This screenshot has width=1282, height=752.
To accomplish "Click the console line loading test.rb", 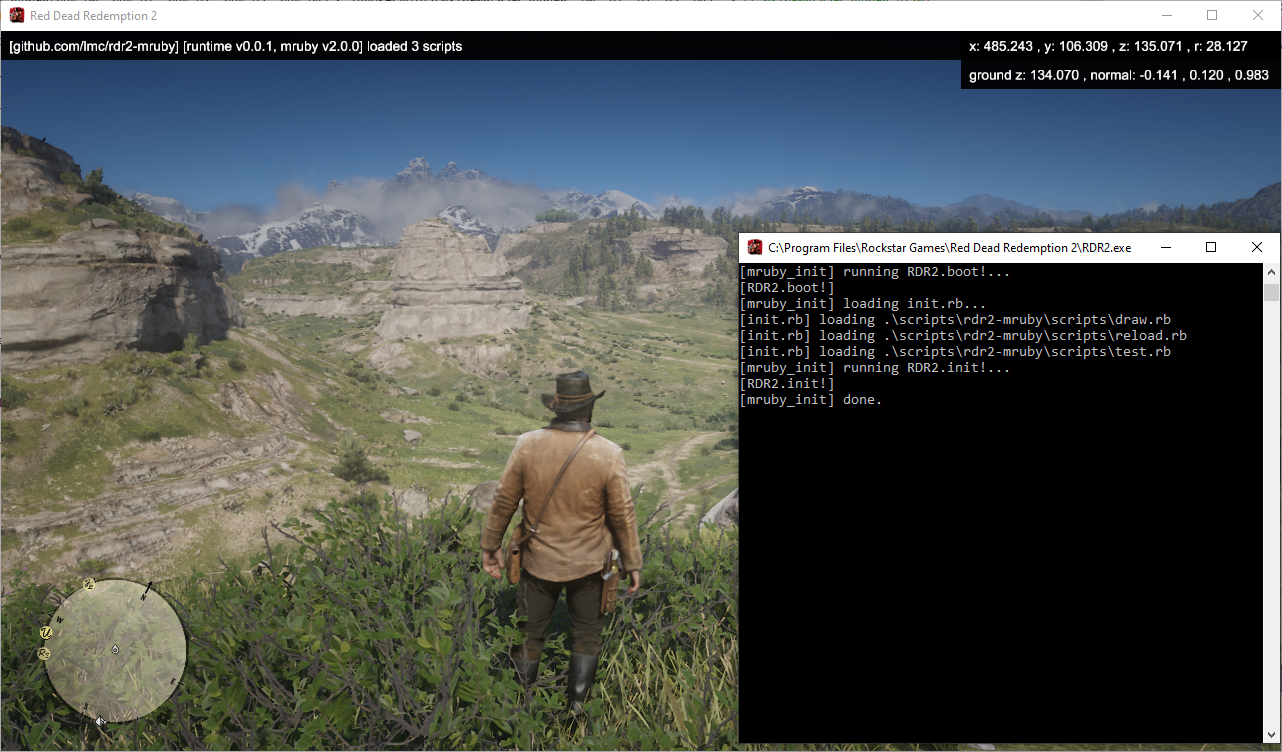I will [955, 352].
